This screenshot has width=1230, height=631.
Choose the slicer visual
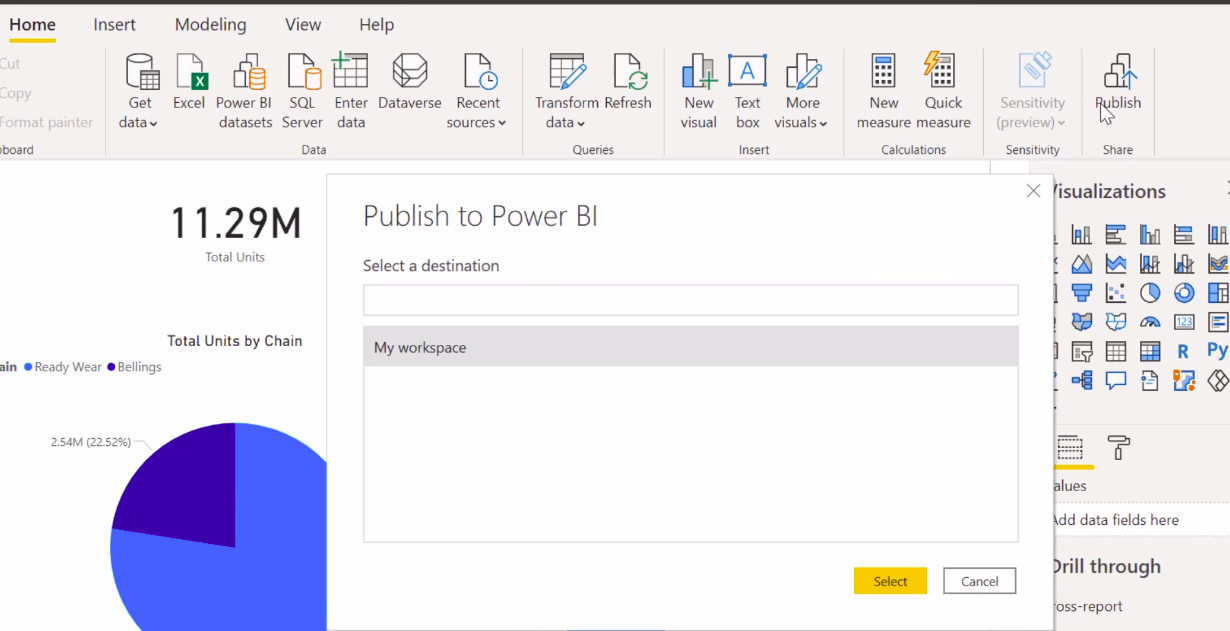pos(1082,351)
